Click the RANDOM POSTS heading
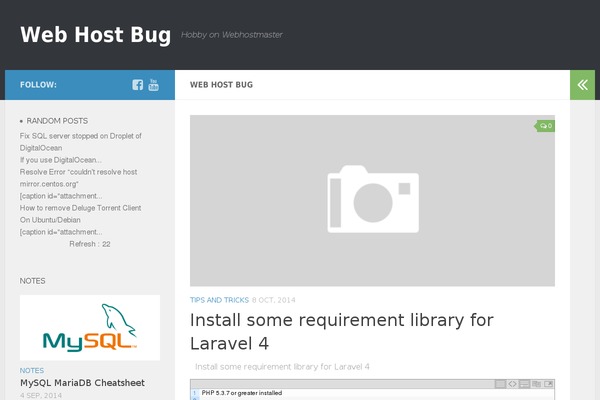 [x=57, y=121]
